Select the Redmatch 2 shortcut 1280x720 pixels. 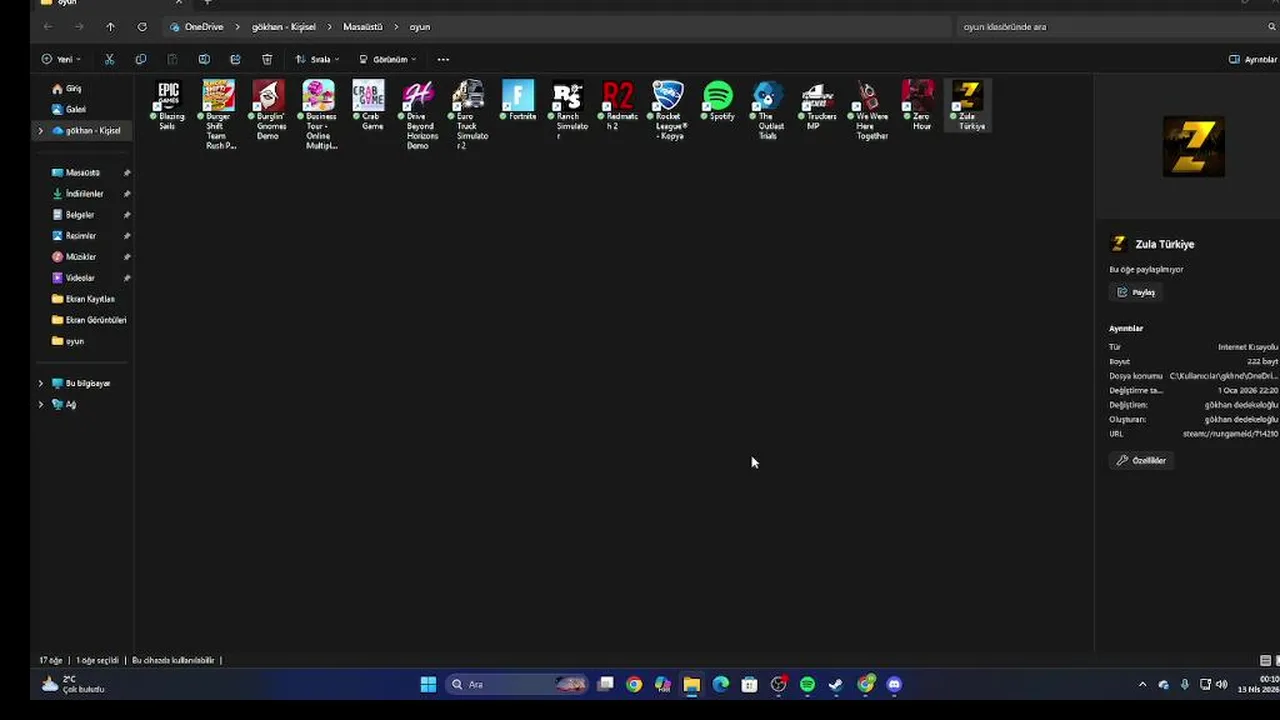[x=618, y=106]
